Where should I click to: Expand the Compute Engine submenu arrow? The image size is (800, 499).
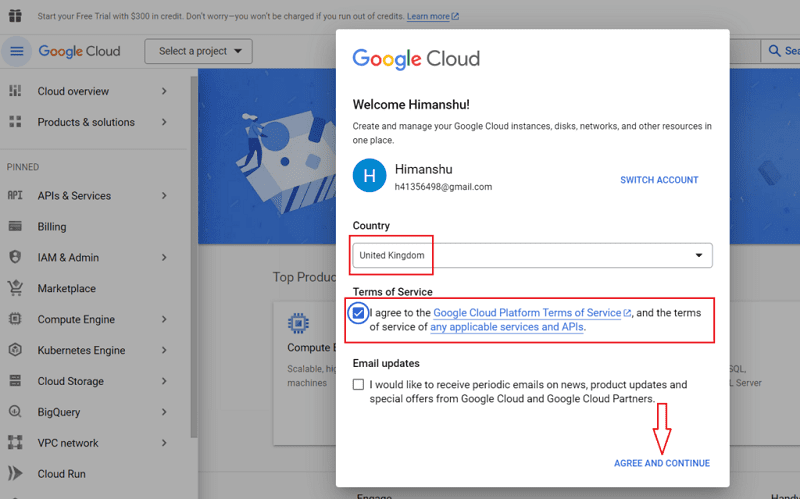164,319
